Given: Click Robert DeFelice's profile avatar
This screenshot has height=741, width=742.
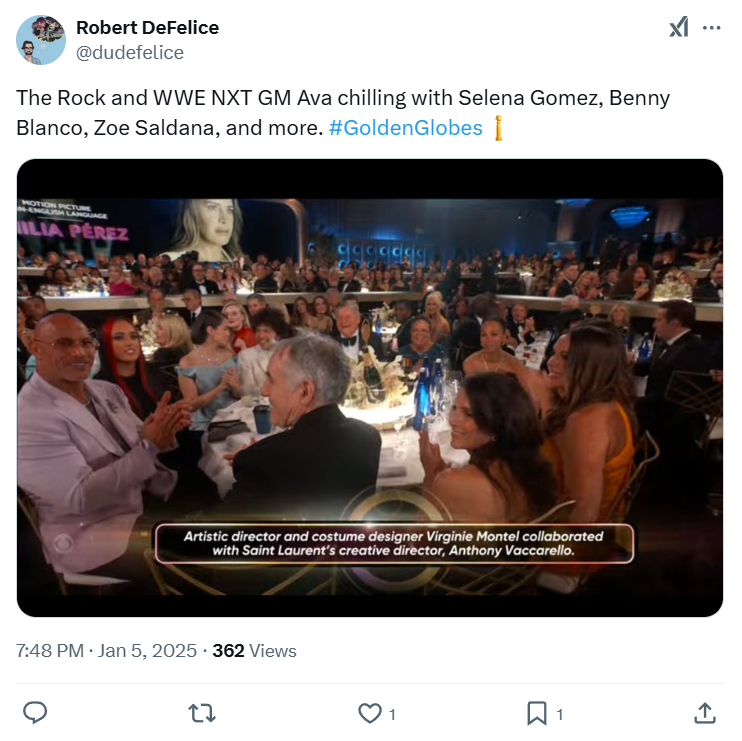Looking at the screenshot, I should (41, 40).
